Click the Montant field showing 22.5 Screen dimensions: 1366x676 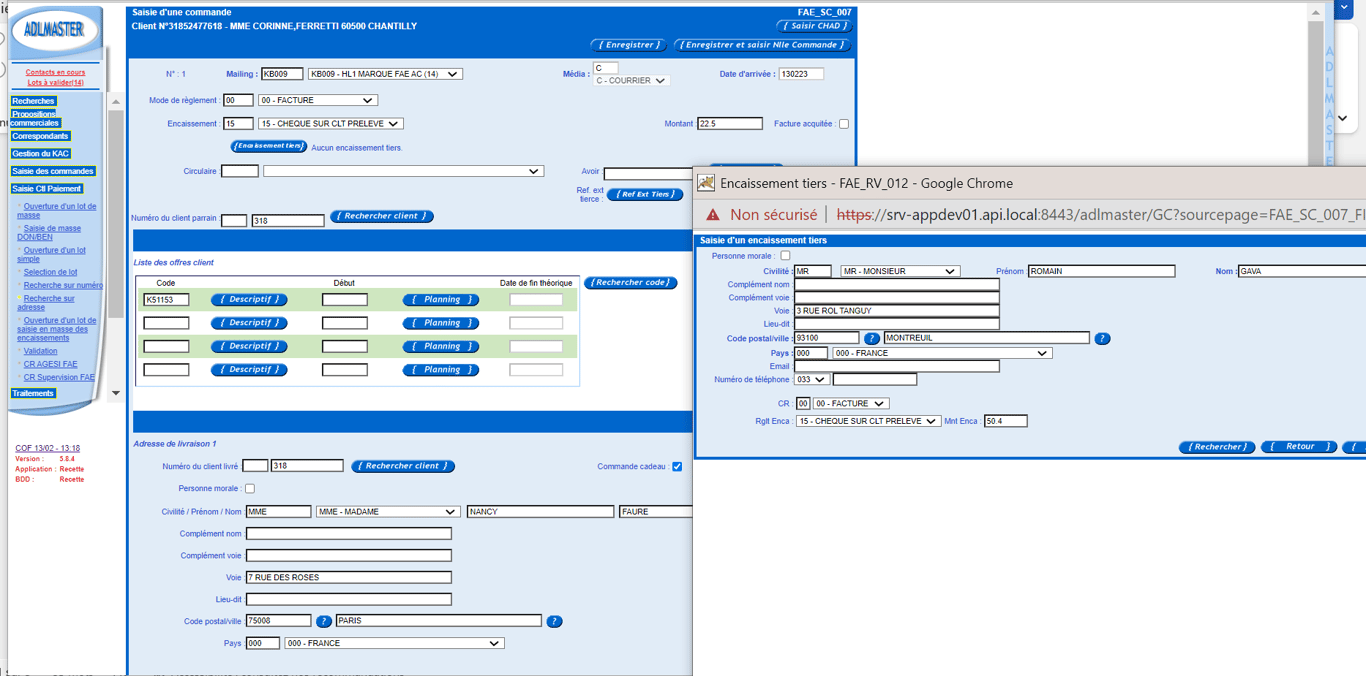click(729, 124)
